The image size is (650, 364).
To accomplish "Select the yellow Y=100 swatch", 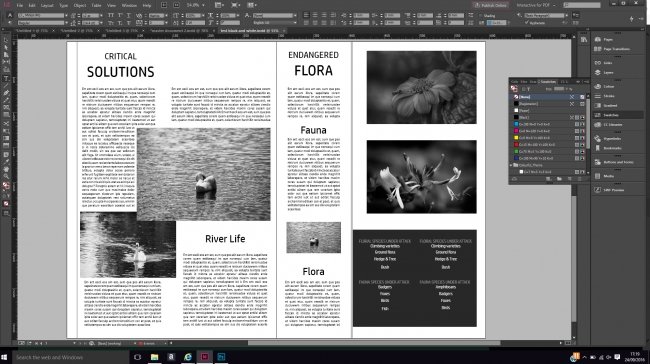I will [547, 138].
